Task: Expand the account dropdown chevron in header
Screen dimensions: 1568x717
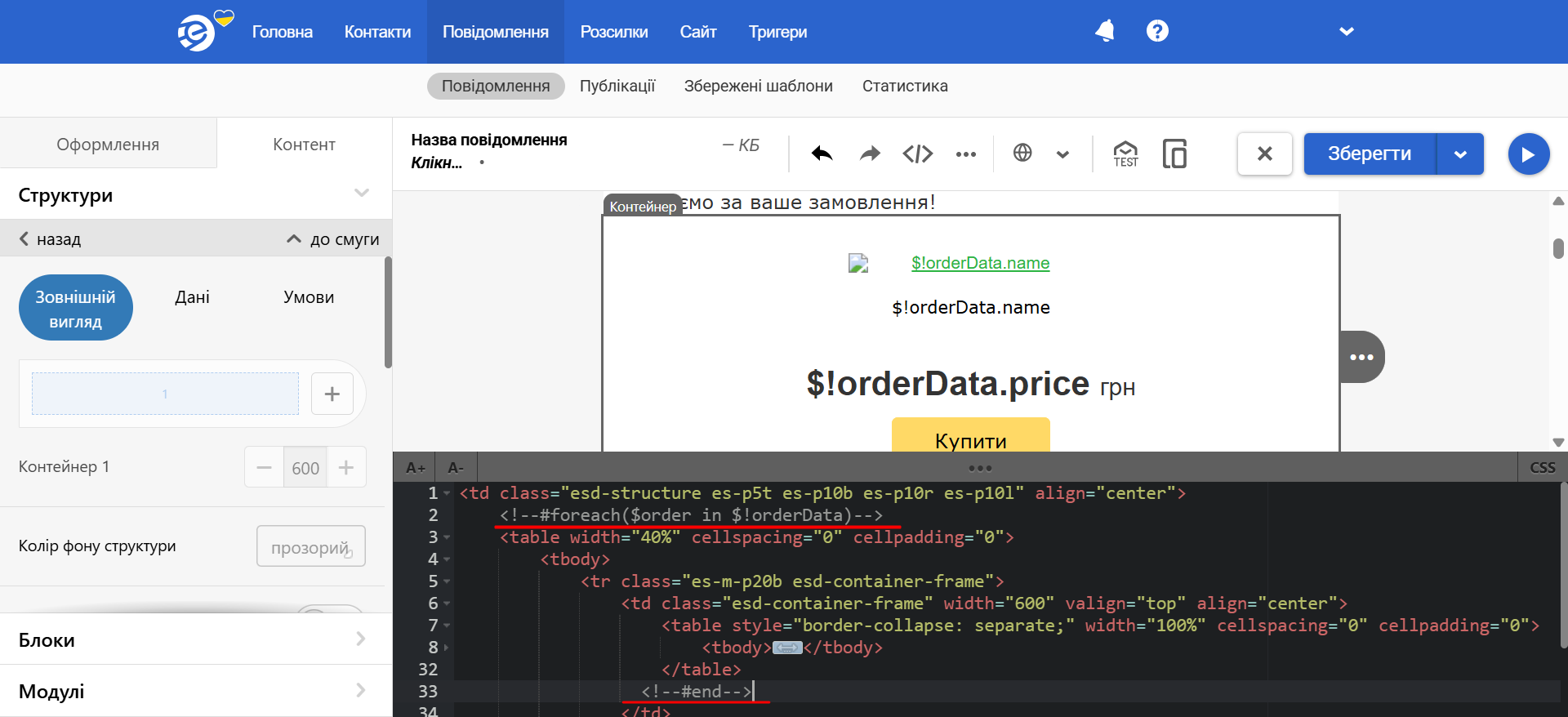Action: 1347,31
